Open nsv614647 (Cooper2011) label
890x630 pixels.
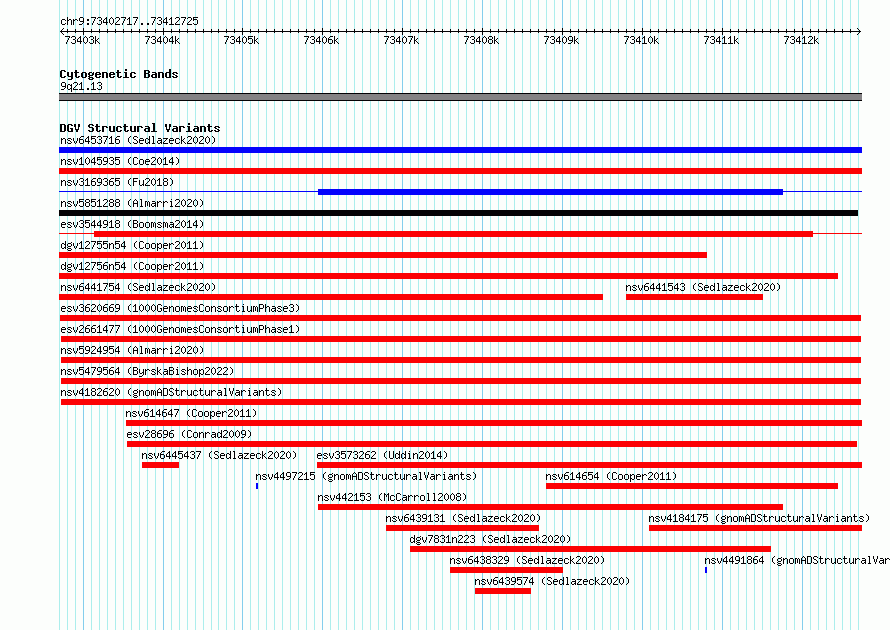(191, 413)
